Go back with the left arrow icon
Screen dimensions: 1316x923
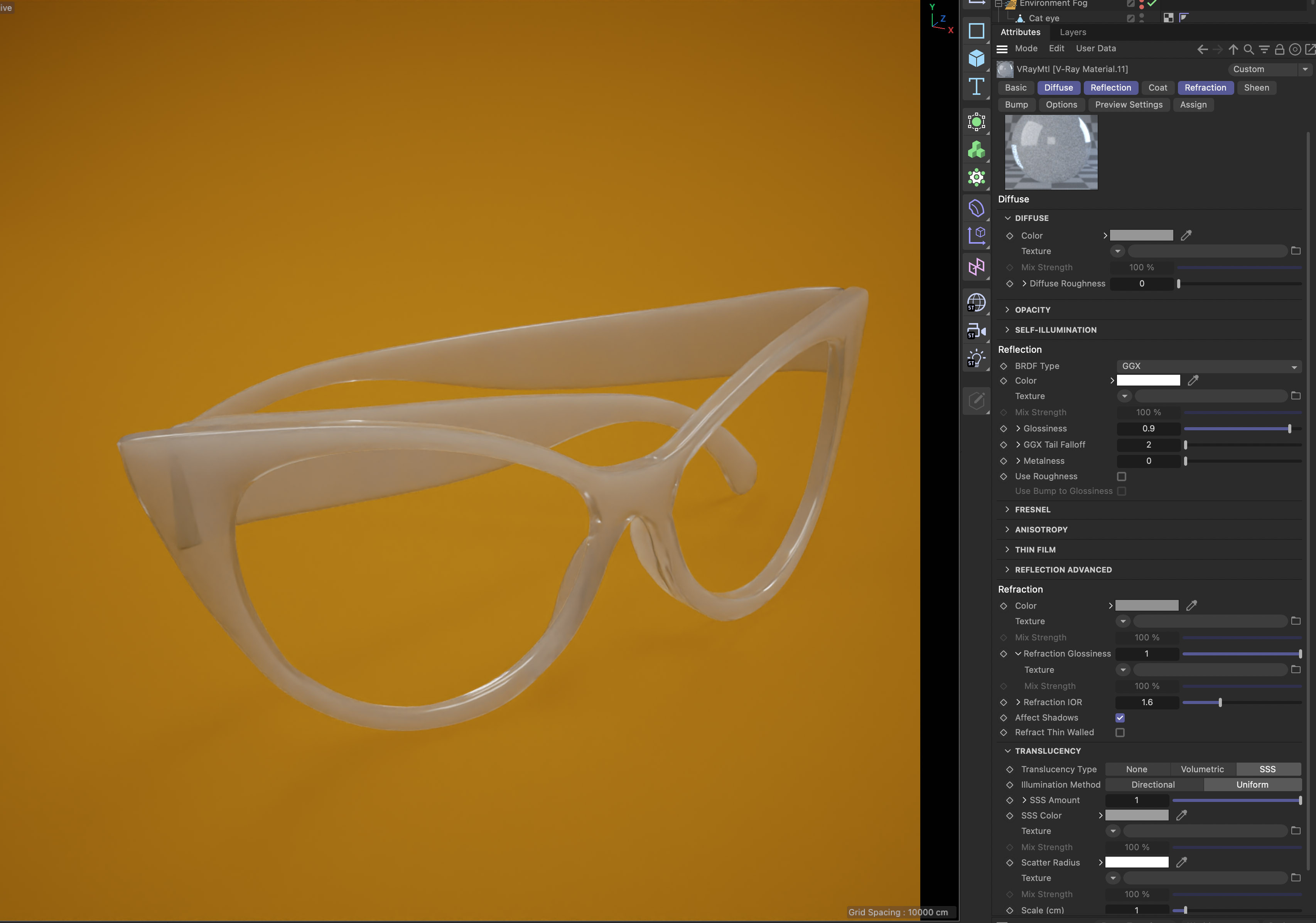[1203, 49]
